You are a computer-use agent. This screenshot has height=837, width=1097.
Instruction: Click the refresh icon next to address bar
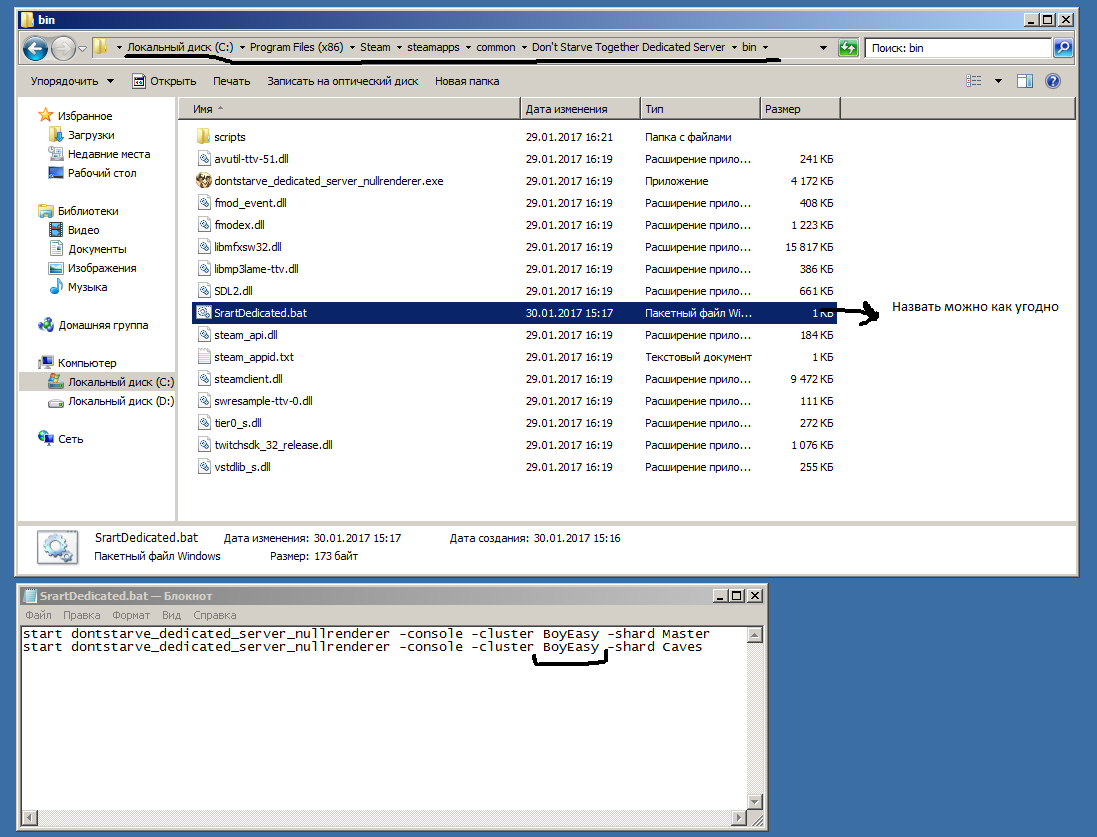pyautogui.click(x=848, y=47)
